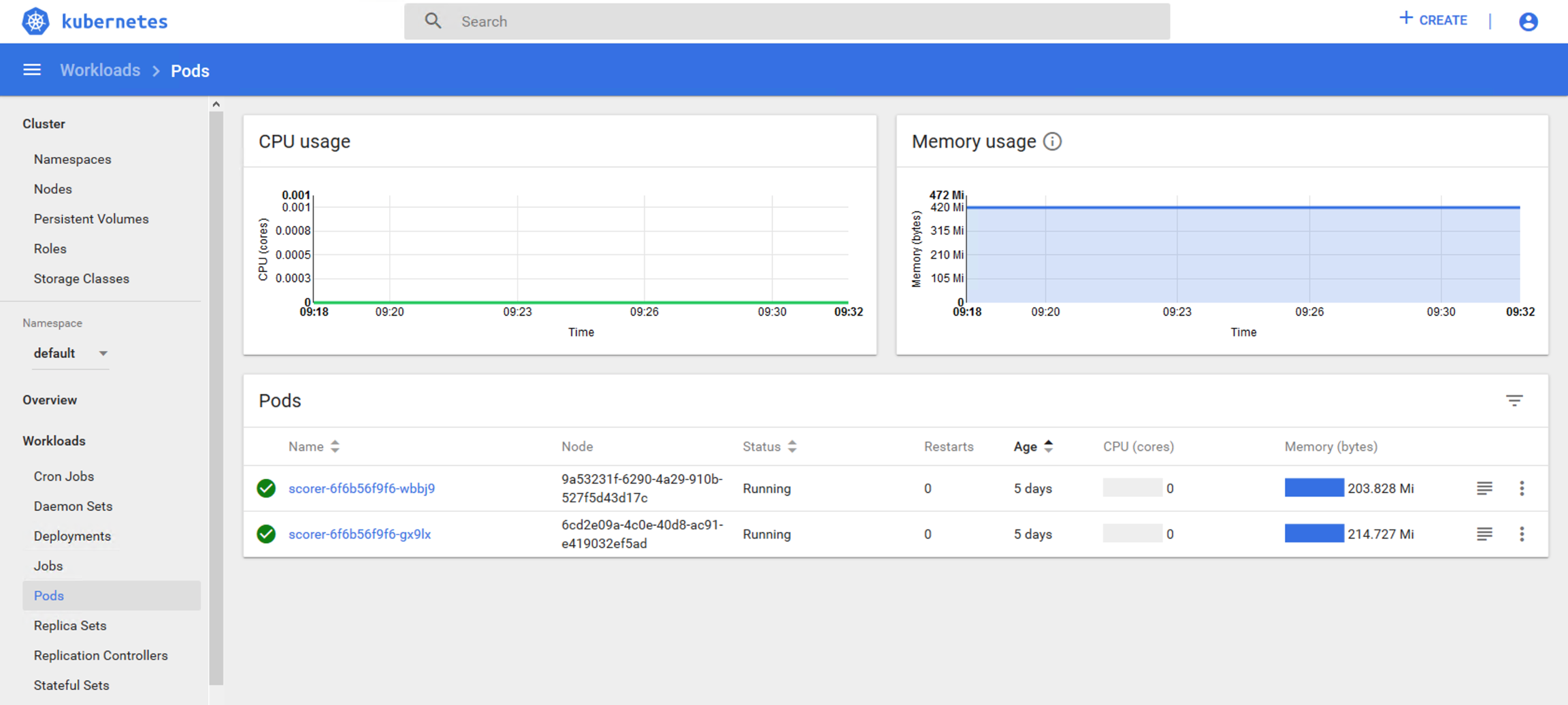Open actions menu for scorer-6f6b56f9f6-gx9lx

tap(1522, 534)
